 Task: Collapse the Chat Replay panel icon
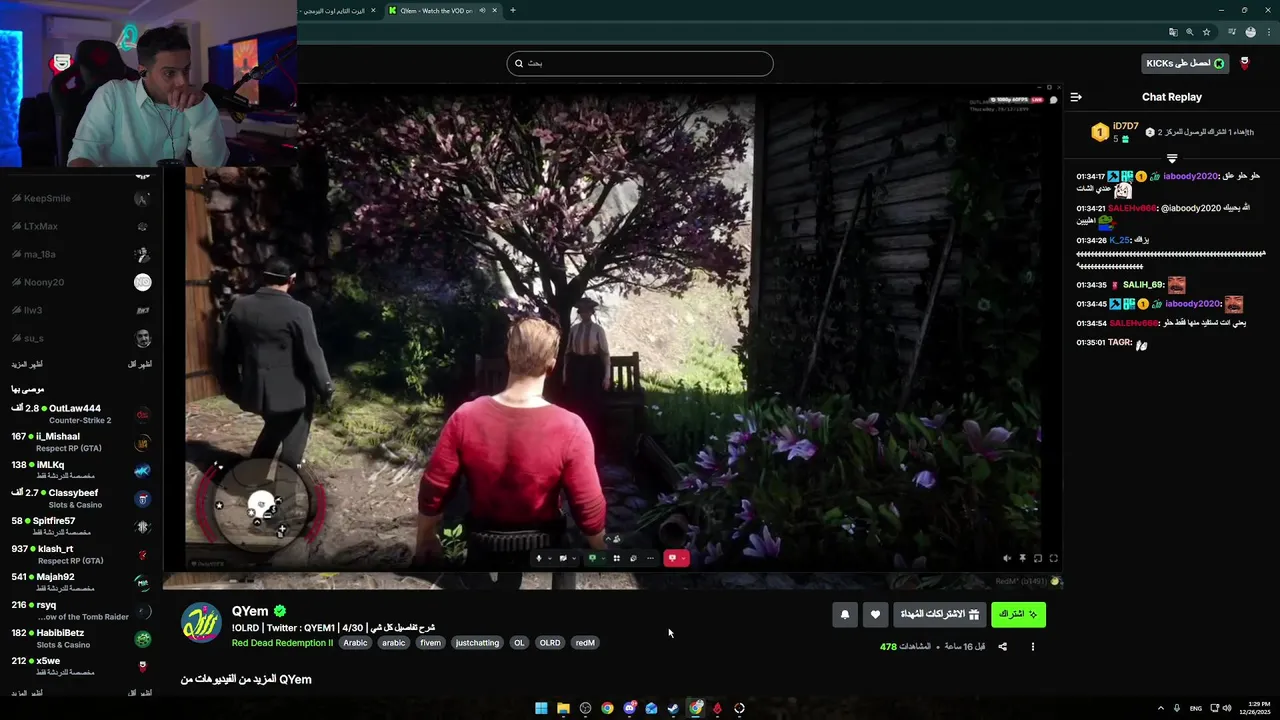[x=1076, y=97]
